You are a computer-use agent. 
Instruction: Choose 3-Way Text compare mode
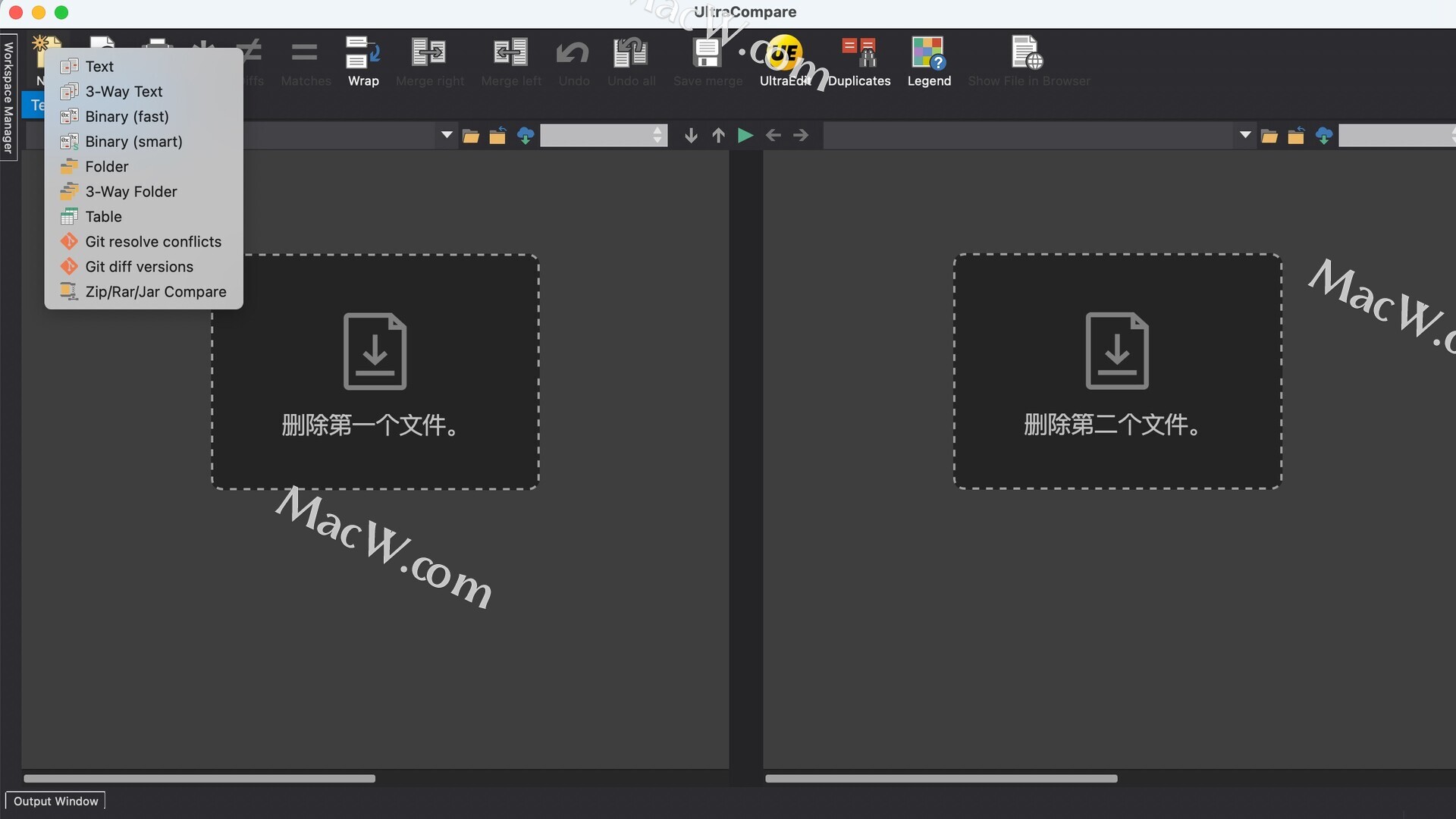pos(144,91)
